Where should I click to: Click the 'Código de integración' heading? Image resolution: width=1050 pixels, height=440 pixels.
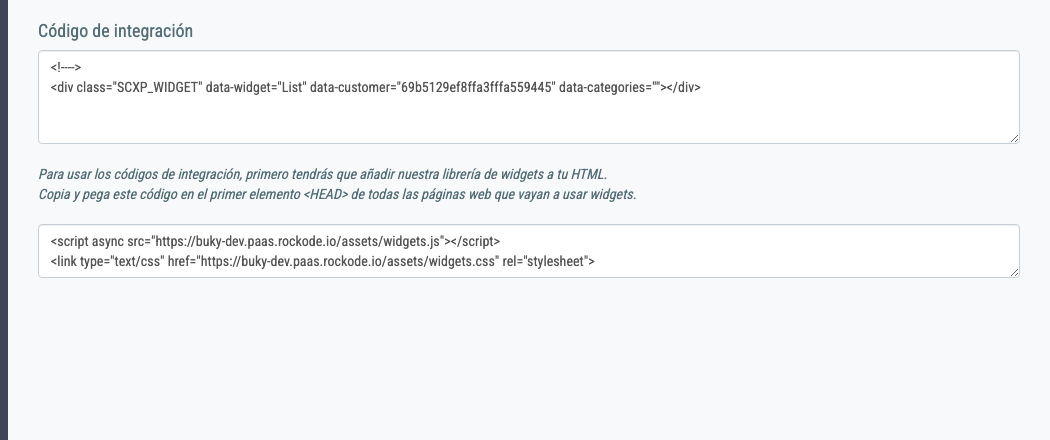115,31
